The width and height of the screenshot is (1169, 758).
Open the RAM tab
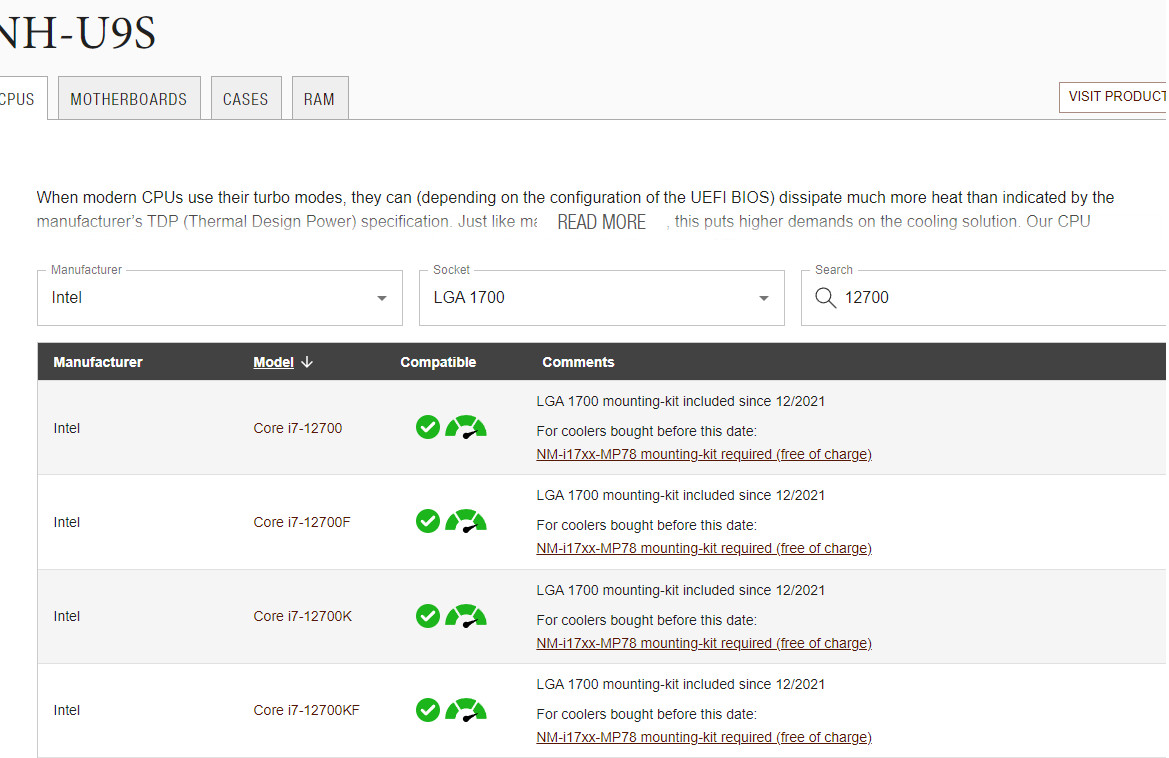click(x=319, y=99)
